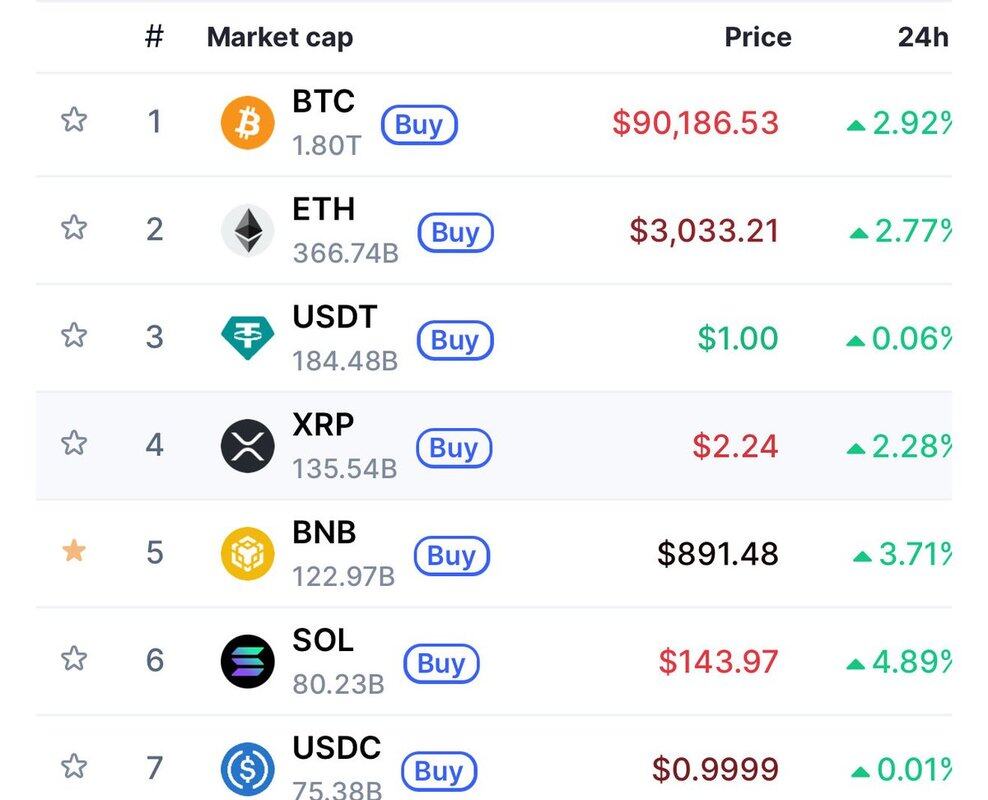Image resolution: width=988 pixels, height=800 pixels.
Task: Sort by 24h change column header
Action: [x=922, y=38]
